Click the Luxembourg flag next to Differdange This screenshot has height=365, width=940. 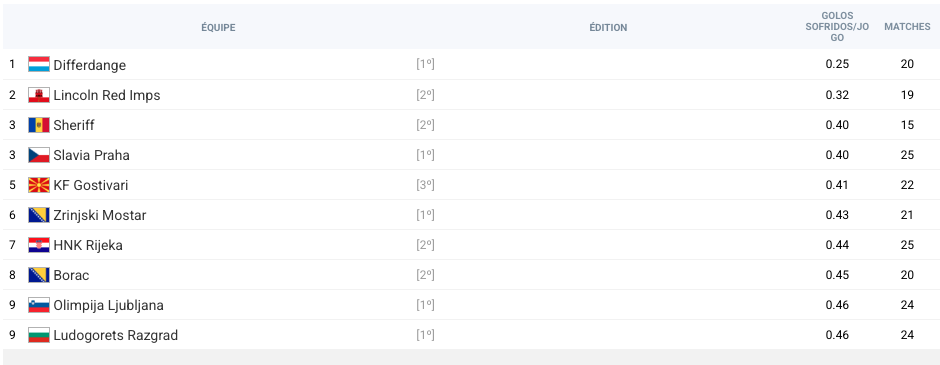pyautogui.click(x=39, y=65)
